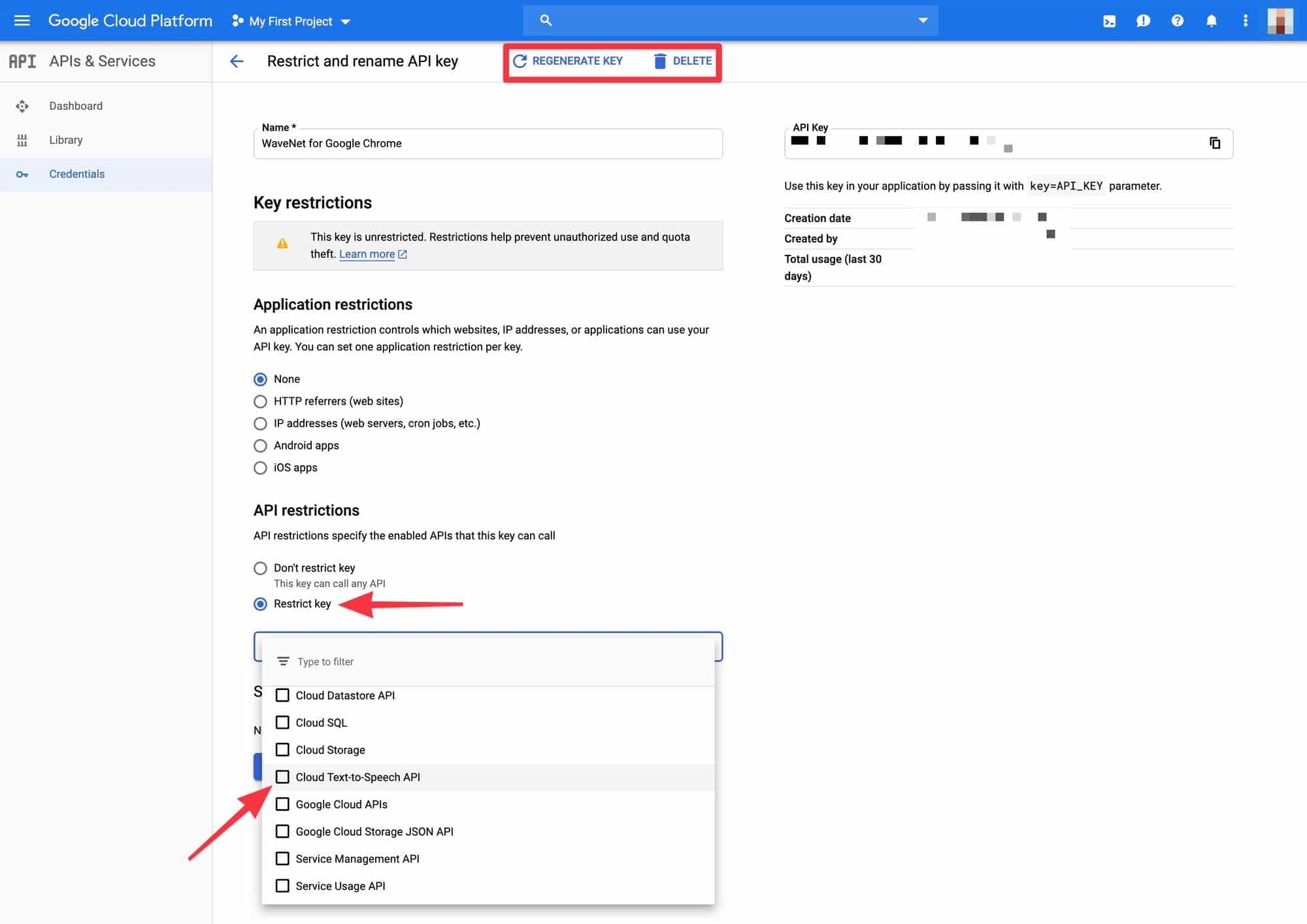Click the 'key=API_KEY' code text
Image resolution: width=1307 pixels, height=924 pixels.
point(1066,186)
